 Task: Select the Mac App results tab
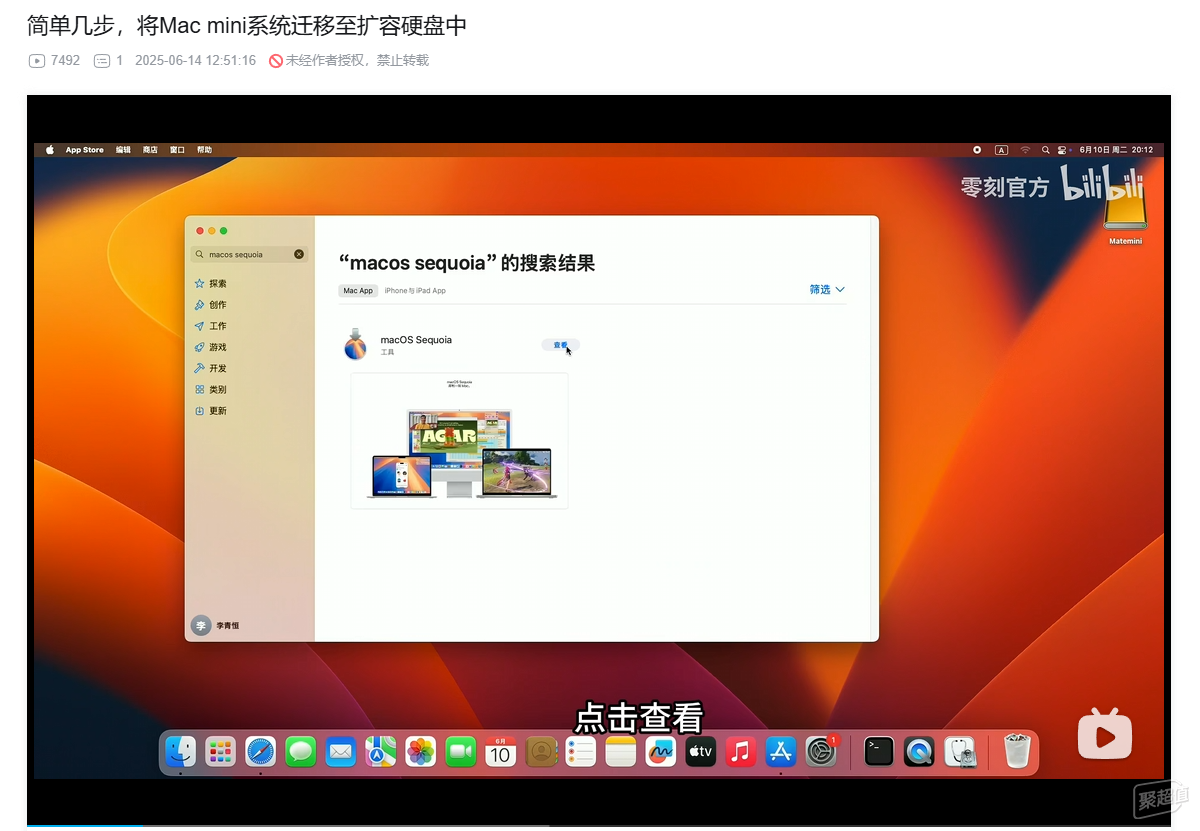click(x=358, y=291)
